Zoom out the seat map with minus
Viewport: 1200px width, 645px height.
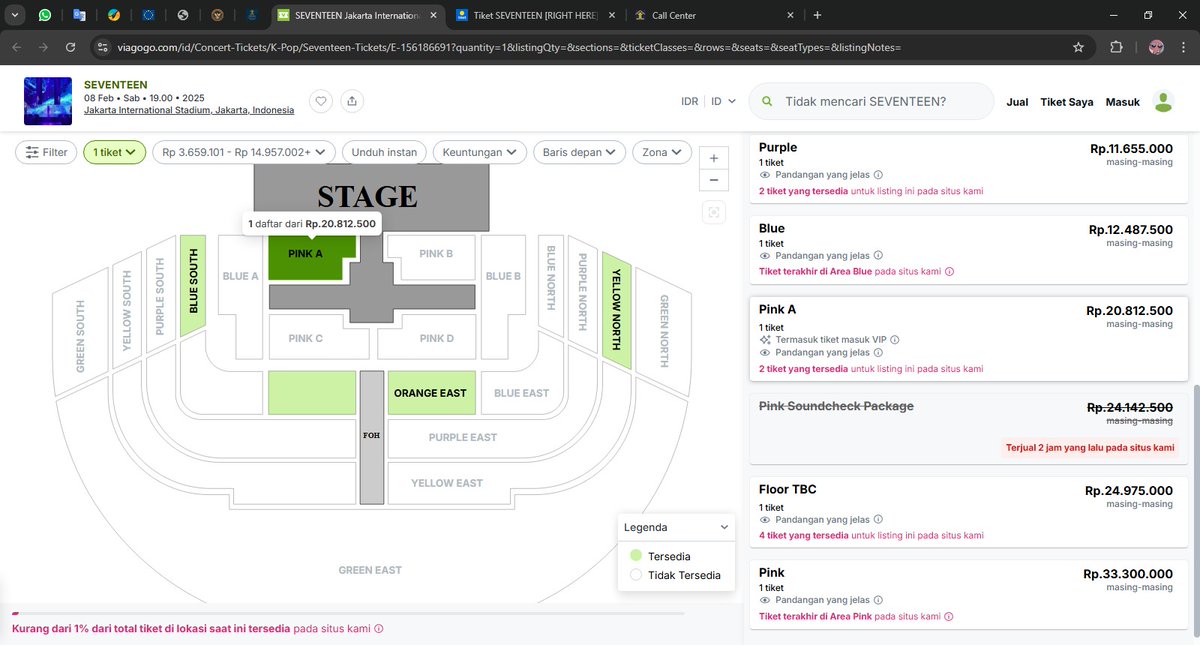point(713,180)
